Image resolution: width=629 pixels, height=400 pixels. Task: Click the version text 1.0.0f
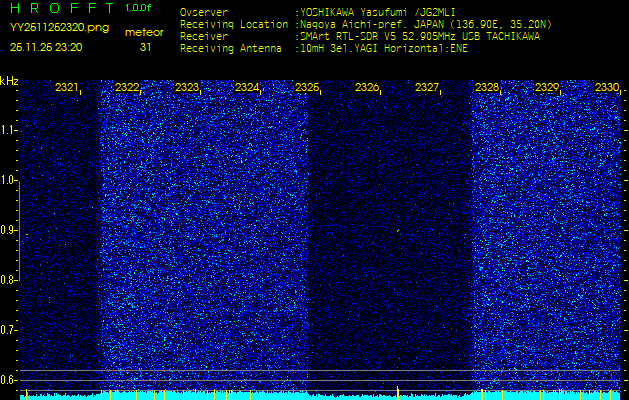point(138,8)
